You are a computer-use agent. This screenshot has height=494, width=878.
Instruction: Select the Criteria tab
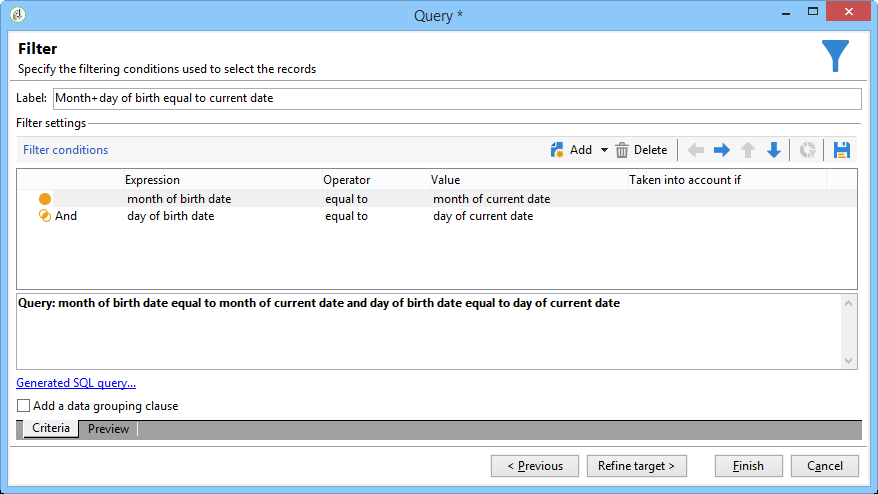(51, 429)
